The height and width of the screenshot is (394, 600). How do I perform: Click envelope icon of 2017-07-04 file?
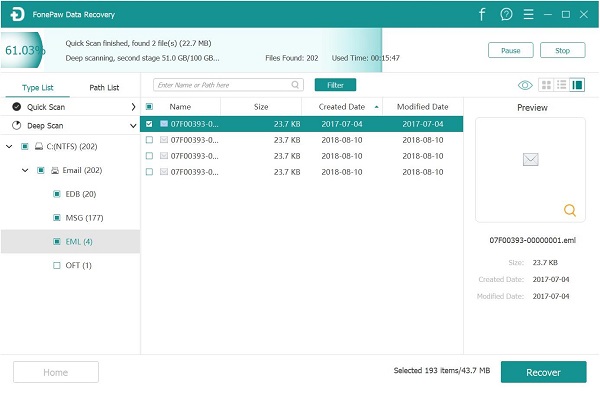[x=164, y=124]
